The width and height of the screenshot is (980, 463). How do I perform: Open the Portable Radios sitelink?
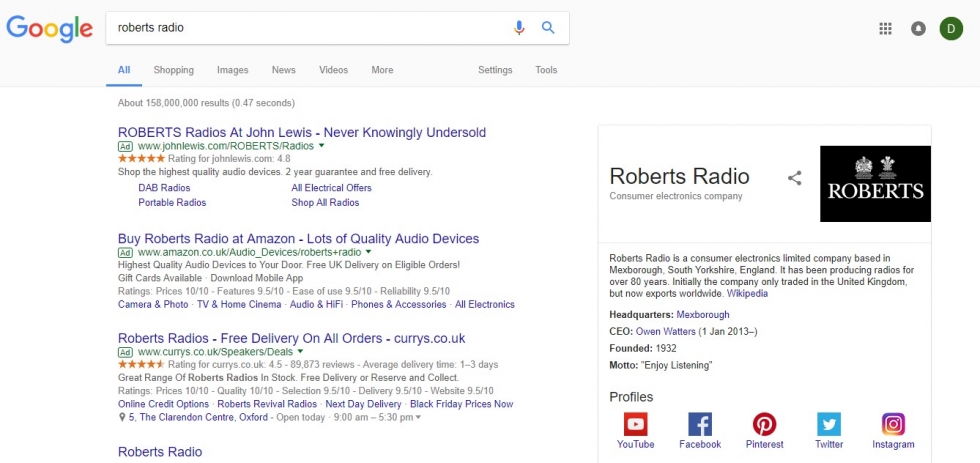pos(172,202)
